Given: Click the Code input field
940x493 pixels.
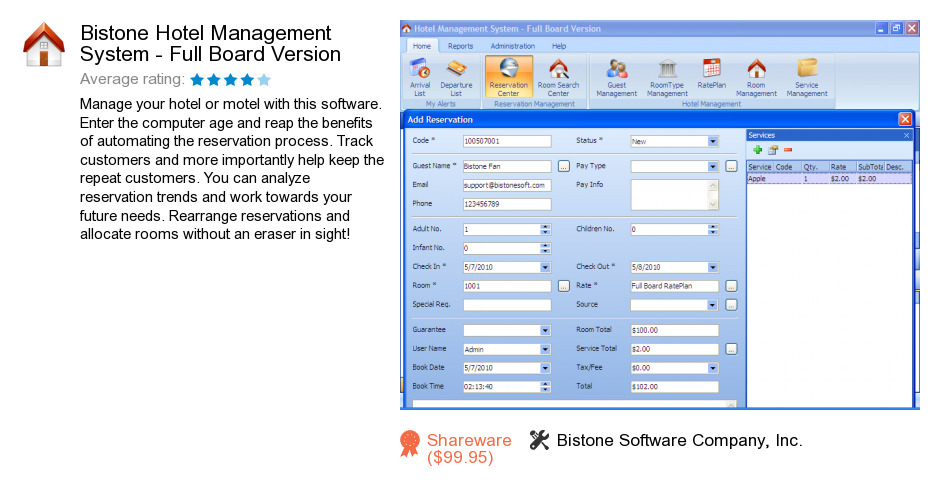Looking at the screenshot, I should pos(507,142).
